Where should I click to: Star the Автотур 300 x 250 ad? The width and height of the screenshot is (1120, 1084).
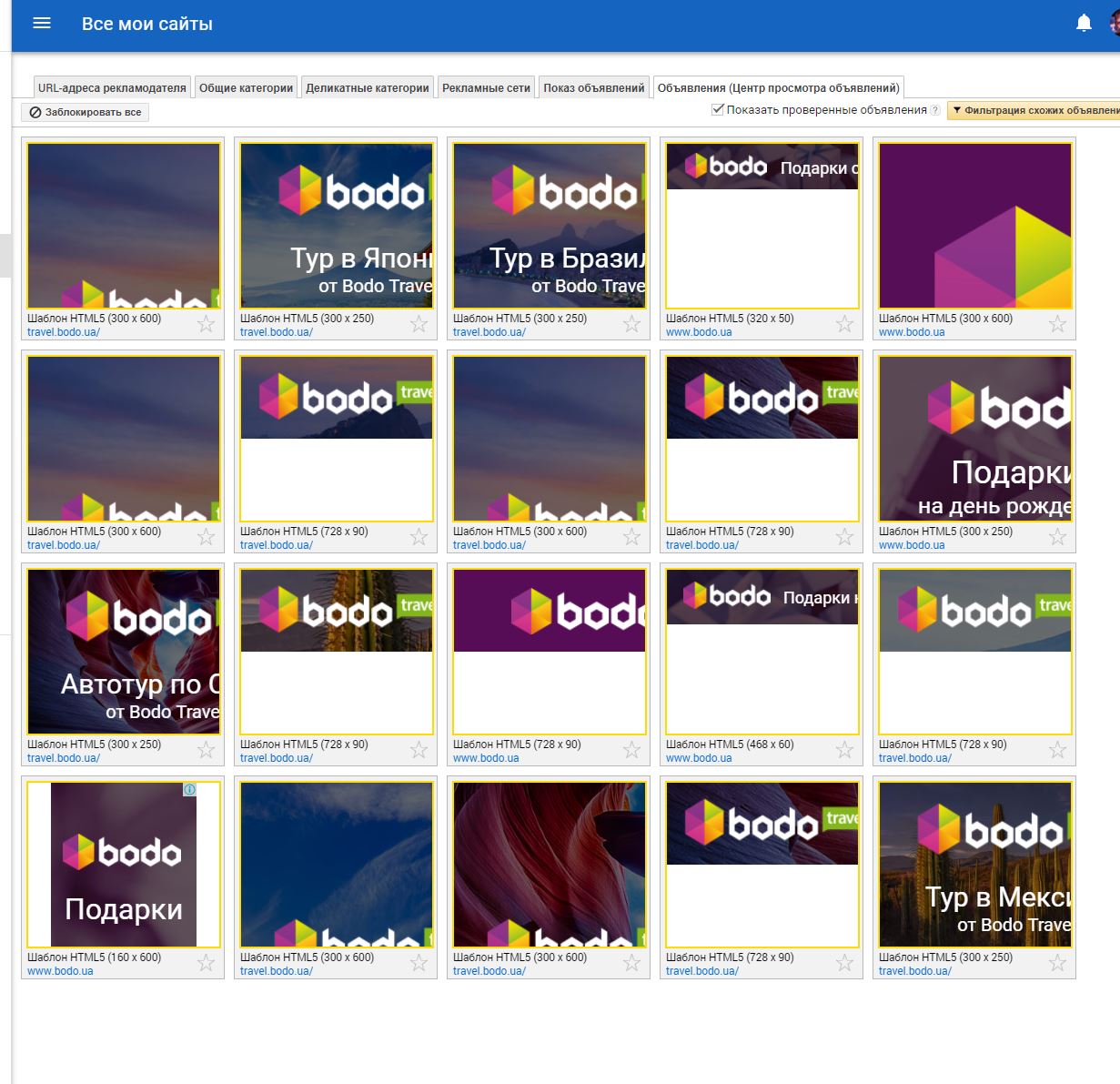point(206,750)
